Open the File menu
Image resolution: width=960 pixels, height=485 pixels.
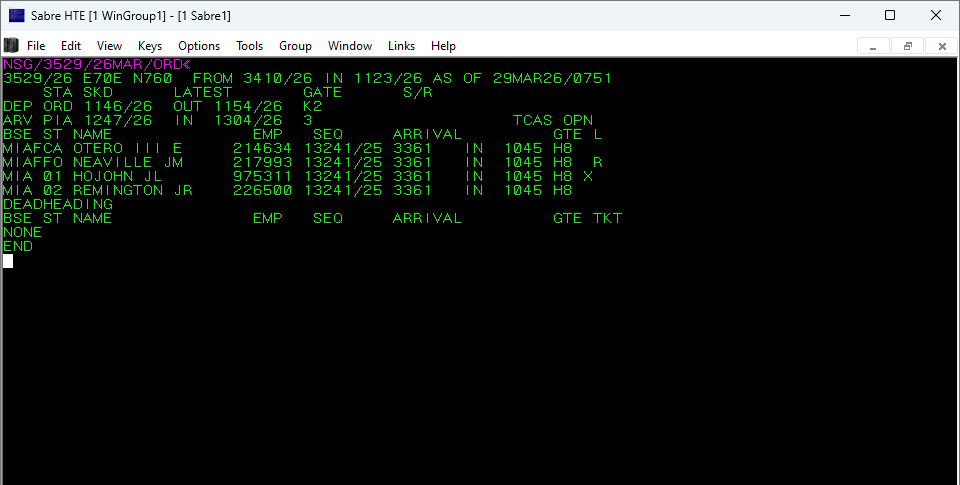[x=36, y=46]
